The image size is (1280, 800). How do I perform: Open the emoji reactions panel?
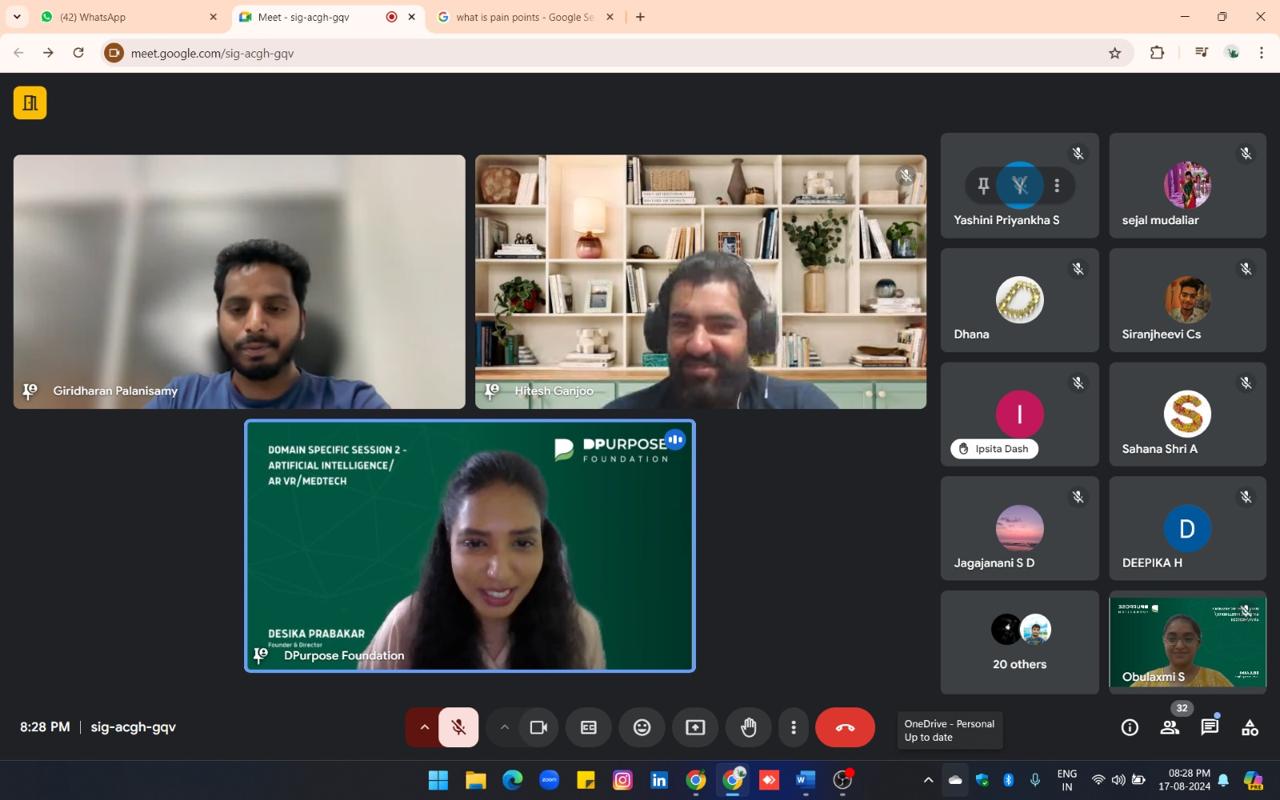(x=642, y=728)
